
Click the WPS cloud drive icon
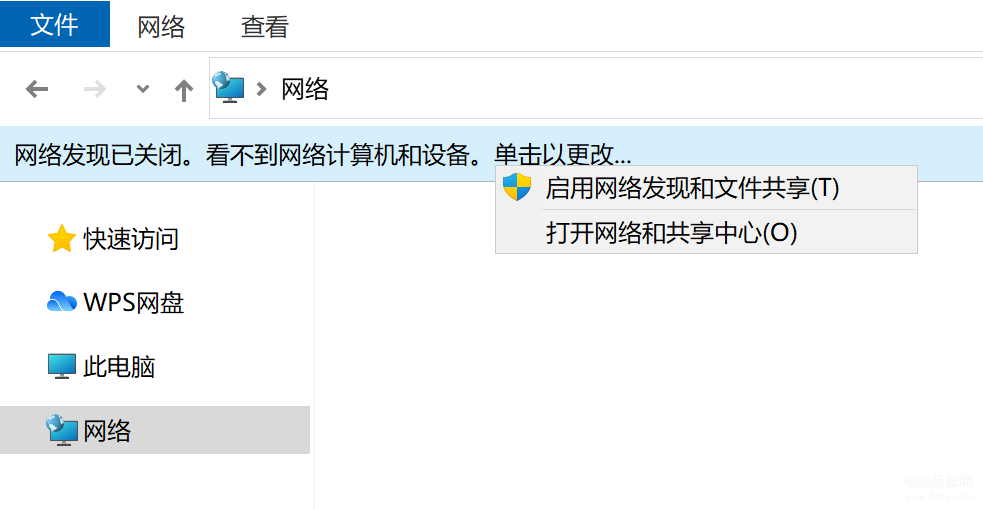[61, 302]
